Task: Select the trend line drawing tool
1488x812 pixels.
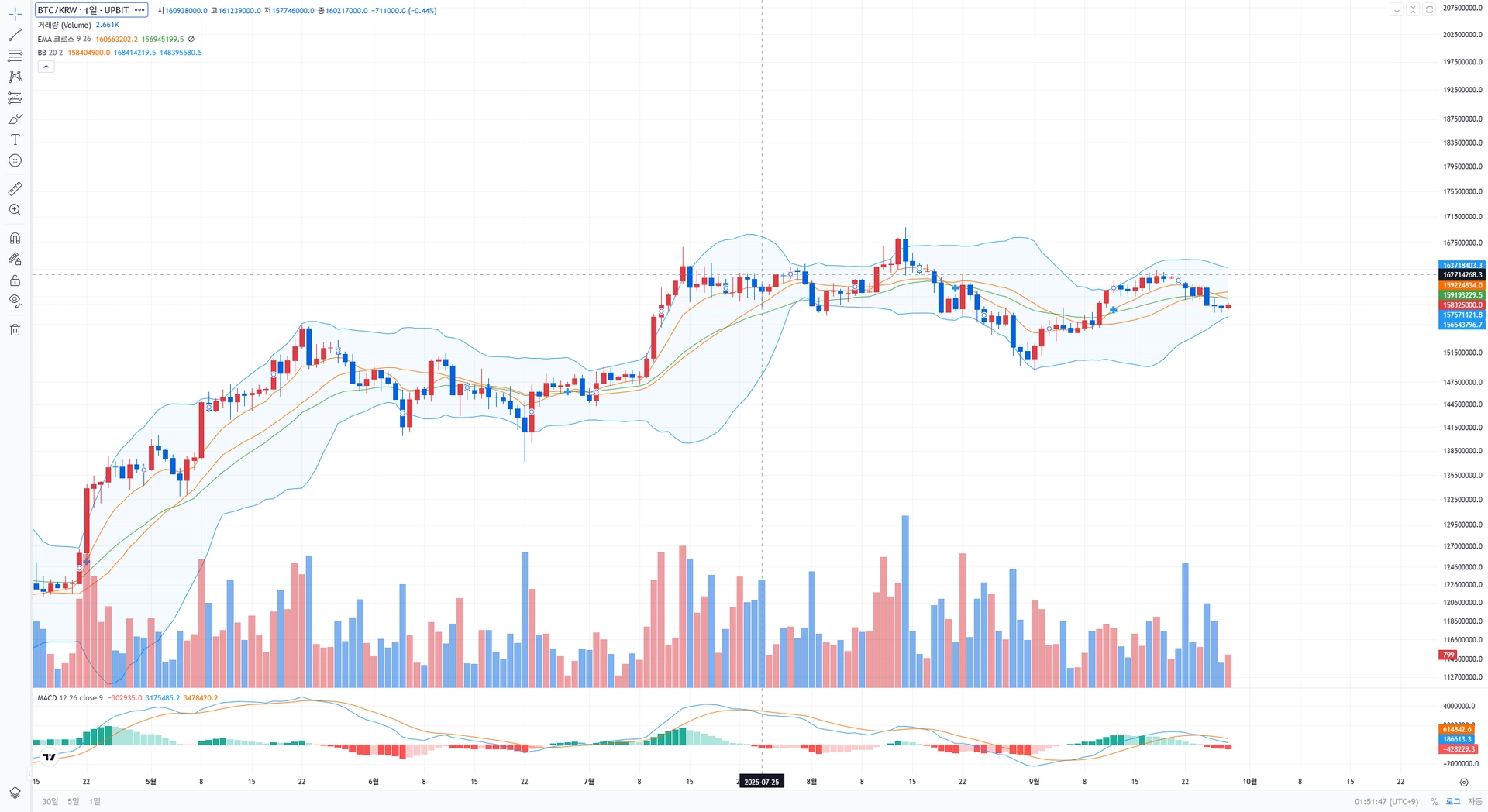Action: [x=15, y=35]
